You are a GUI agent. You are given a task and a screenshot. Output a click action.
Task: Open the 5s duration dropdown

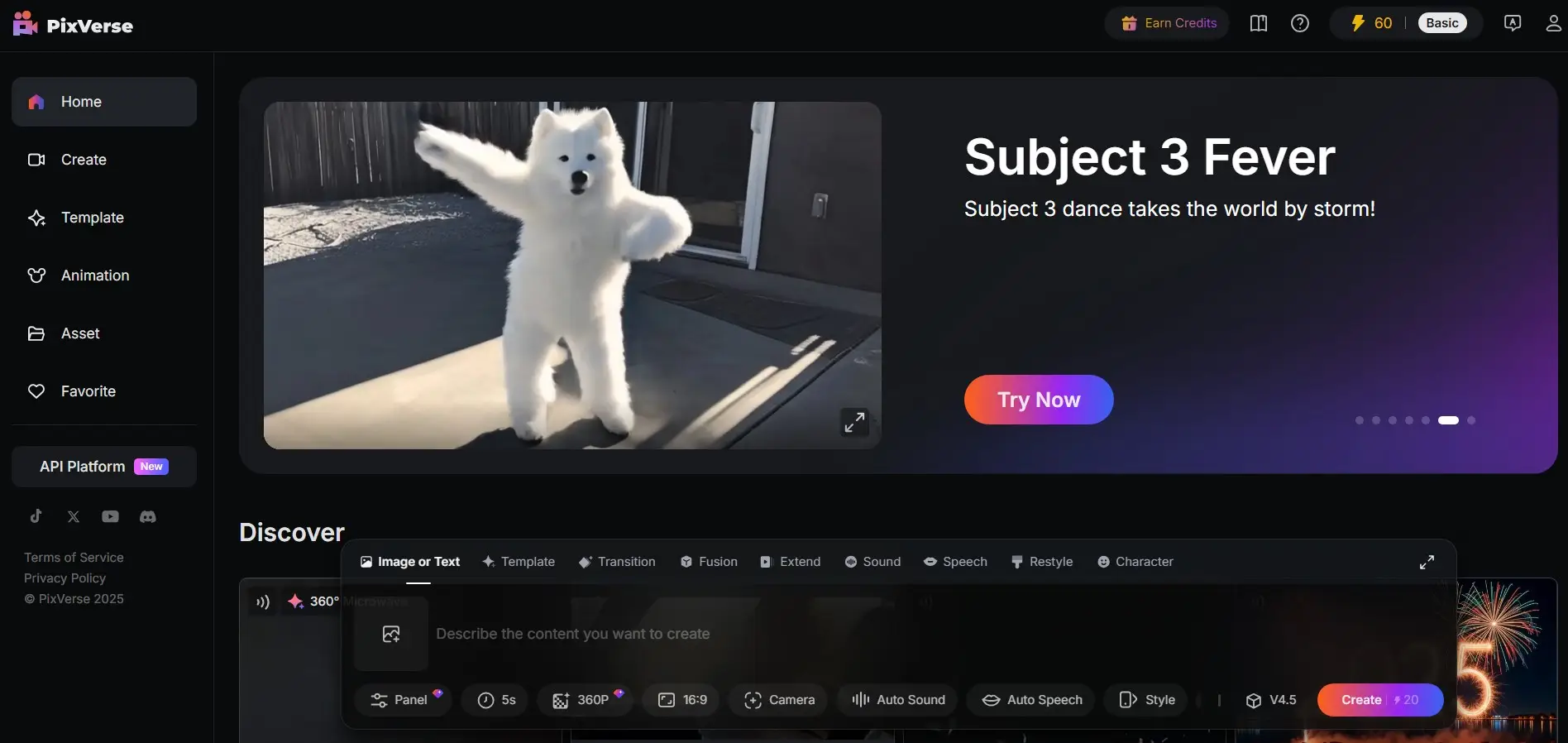(x=496, y=700)
